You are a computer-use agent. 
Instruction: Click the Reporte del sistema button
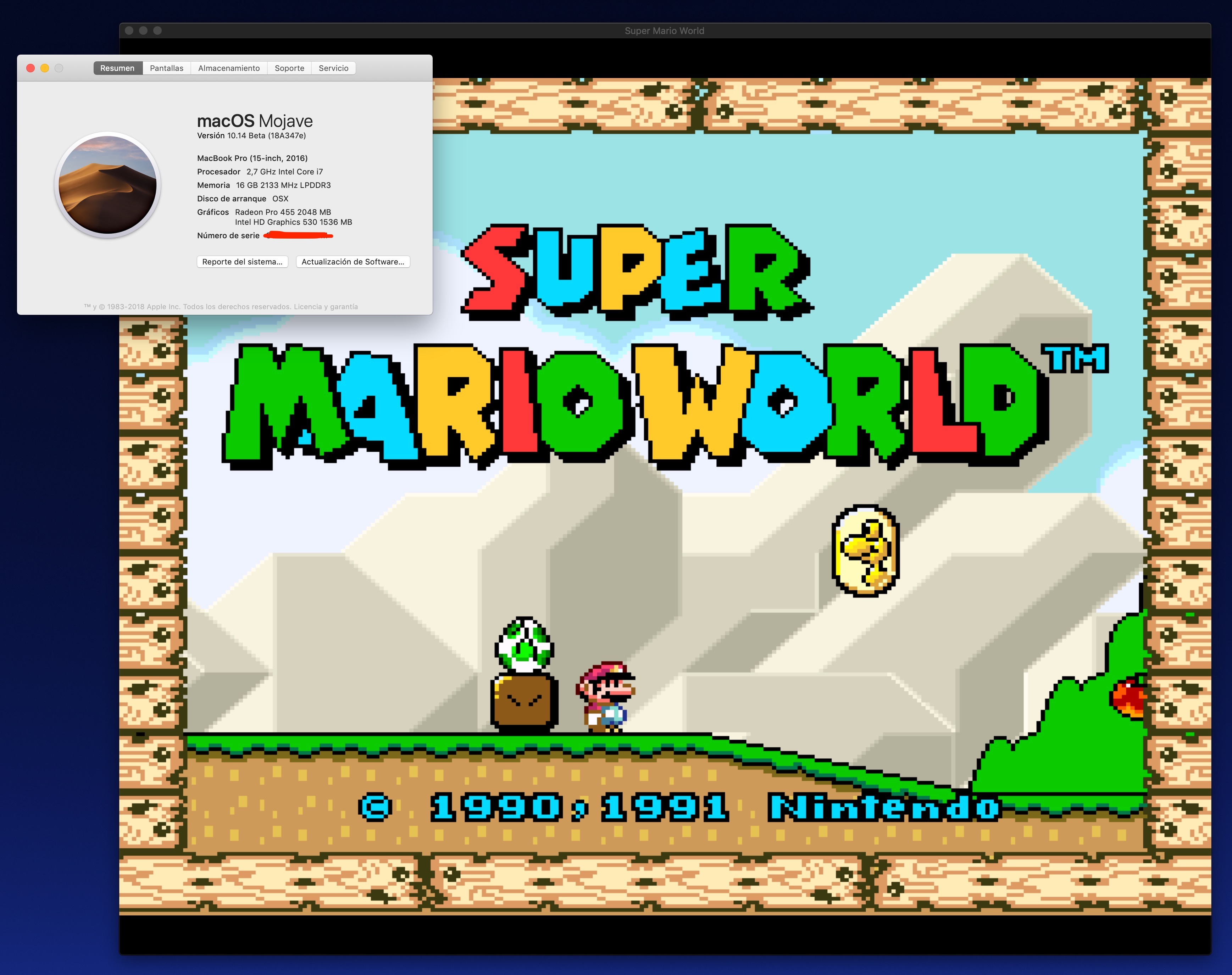pos(243,261)
